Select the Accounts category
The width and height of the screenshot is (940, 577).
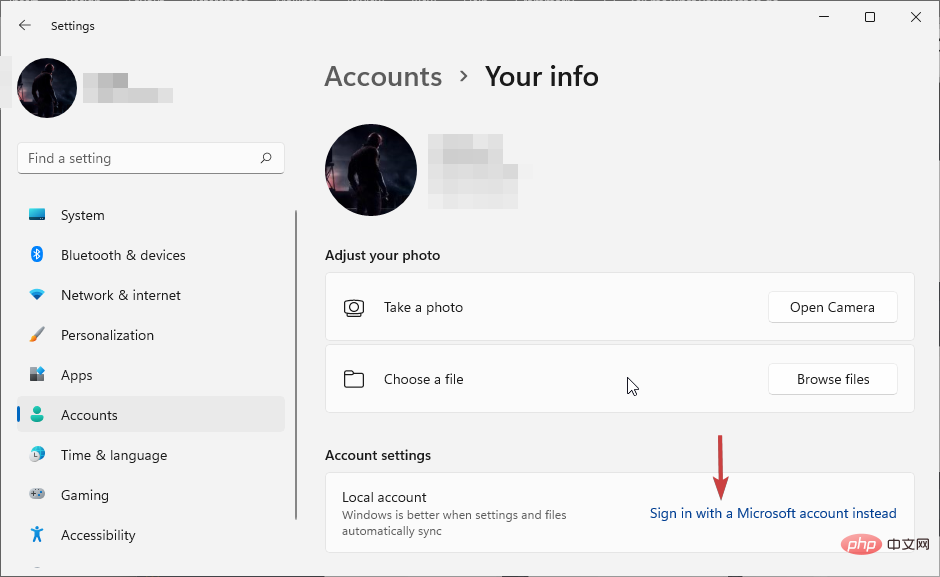151,414
